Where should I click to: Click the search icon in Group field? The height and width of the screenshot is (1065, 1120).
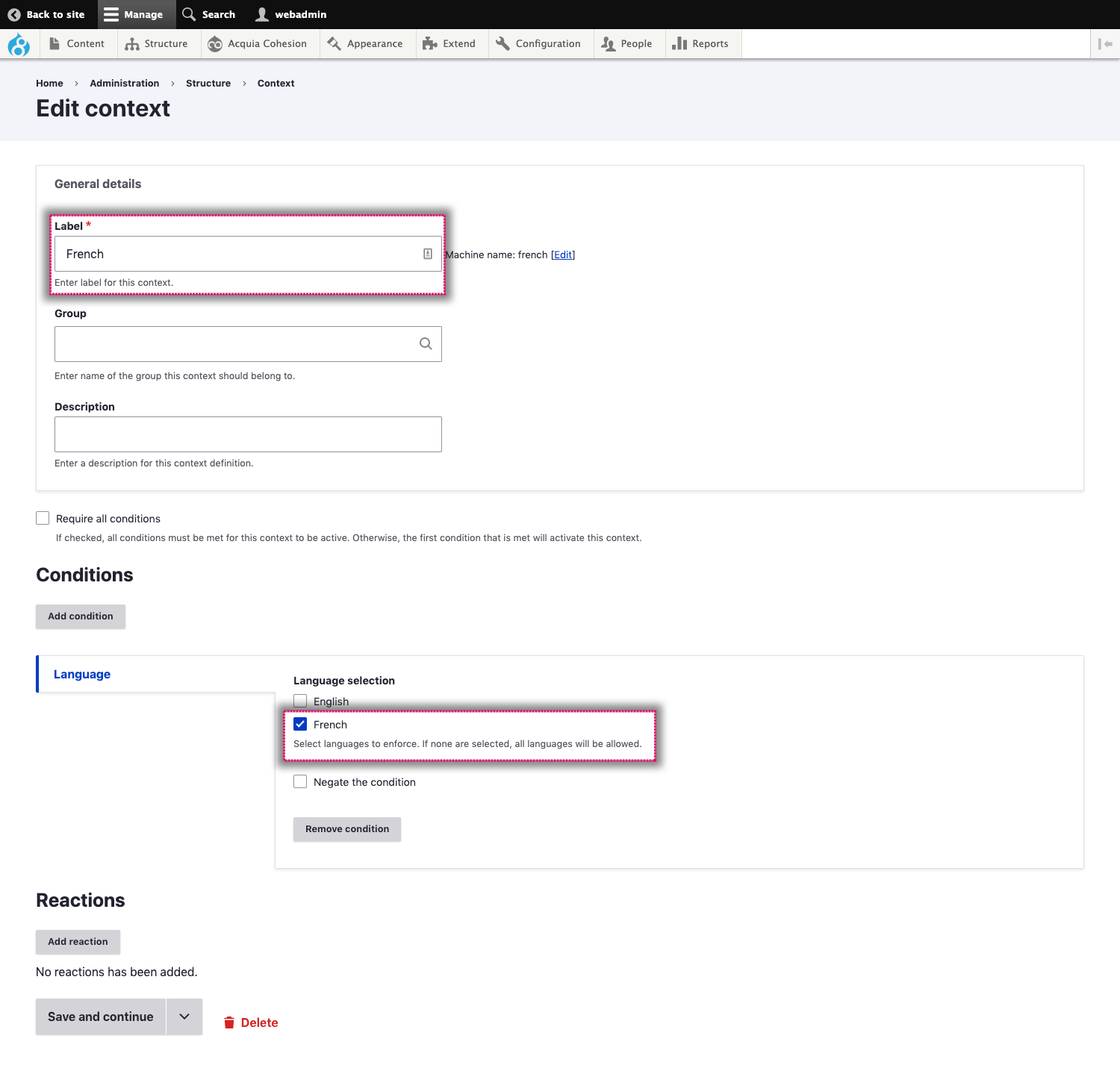click(x=426, y=344)
